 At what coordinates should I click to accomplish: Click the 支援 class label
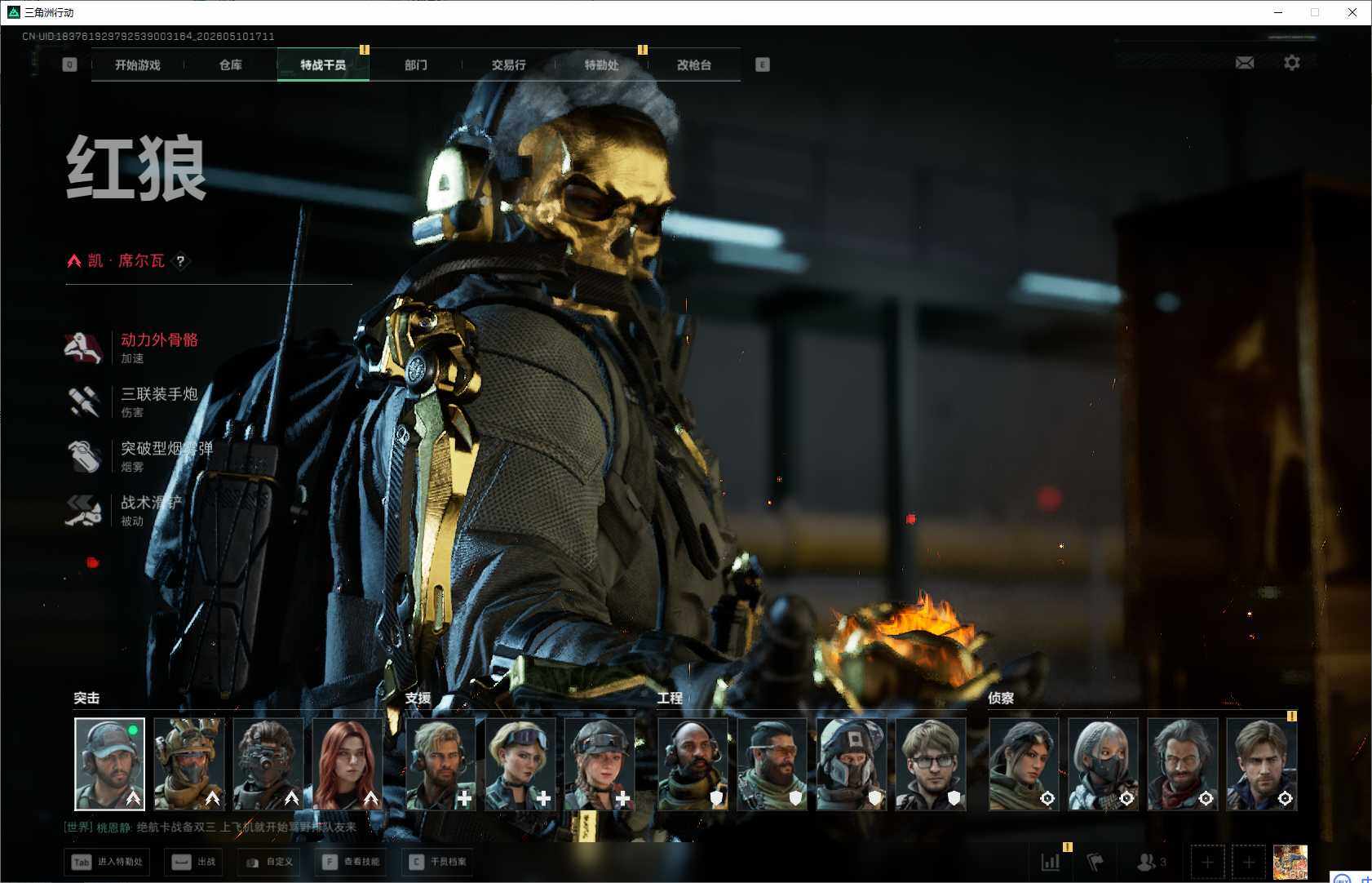tap(418, 699)
